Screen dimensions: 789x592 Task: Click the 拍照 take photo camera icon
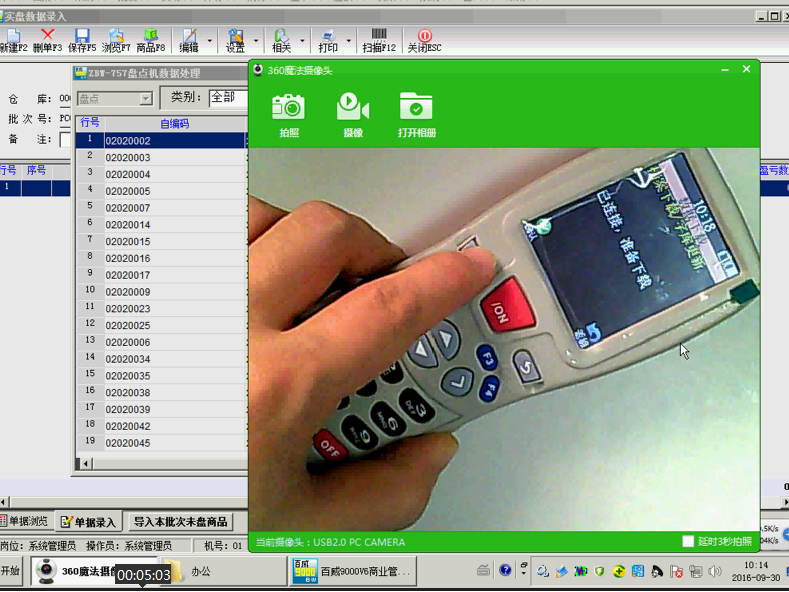[x=288, y=107]
